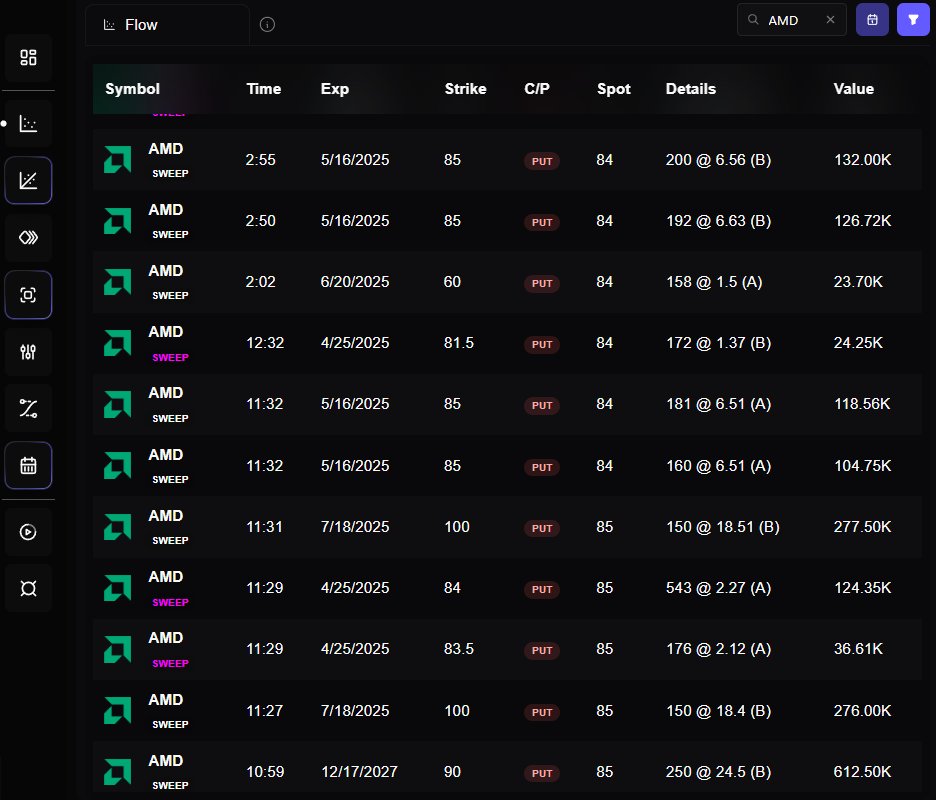Viewport: 936px width, 800px height.
Task: Click AMD logo in the 2:55 row
Action: tap(118, 159)
